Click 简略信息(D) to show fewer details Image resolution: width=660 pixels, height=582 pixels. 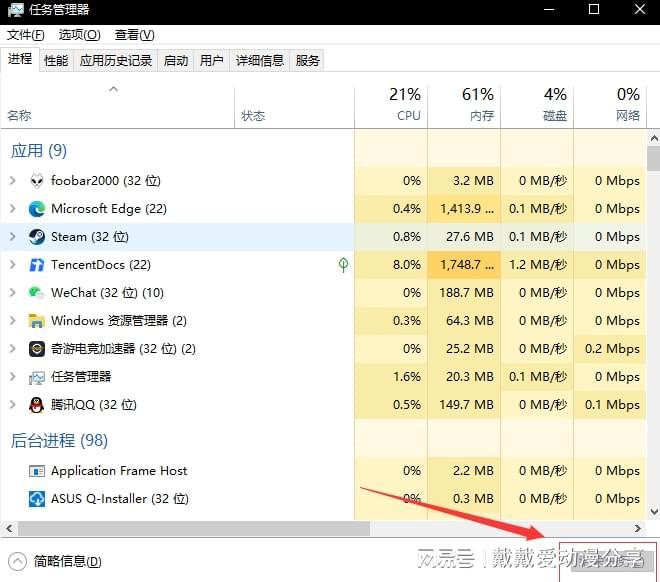[67, 562]
